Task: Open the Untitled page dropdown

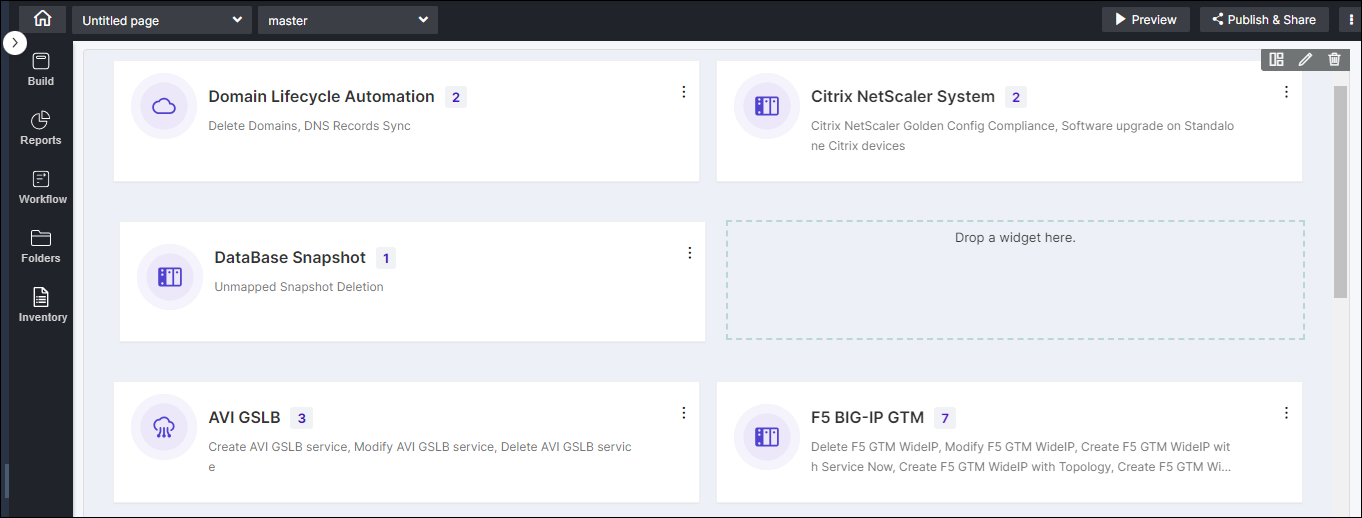Action: 162,20
